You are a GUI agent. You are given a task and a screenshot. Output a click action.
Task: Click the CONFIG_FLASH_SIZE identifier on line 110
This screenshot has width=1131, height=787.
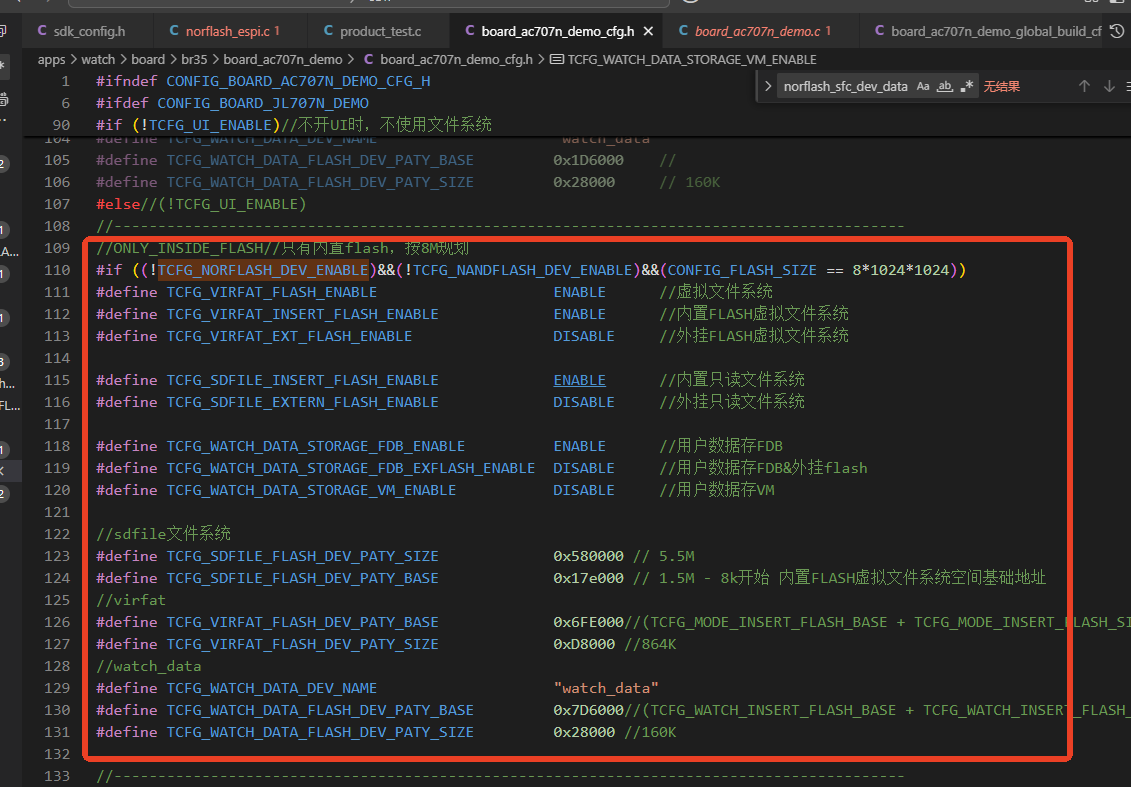(742, 270)
